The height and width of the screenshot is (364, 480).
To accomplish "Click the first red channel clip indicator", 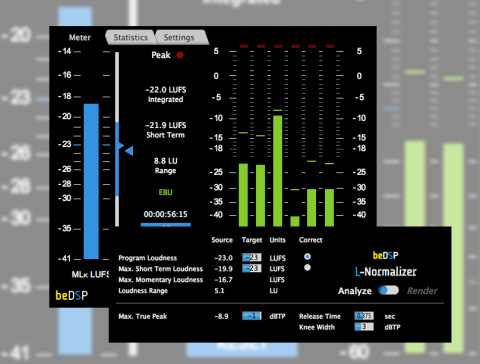I will (x=244, y=46).
